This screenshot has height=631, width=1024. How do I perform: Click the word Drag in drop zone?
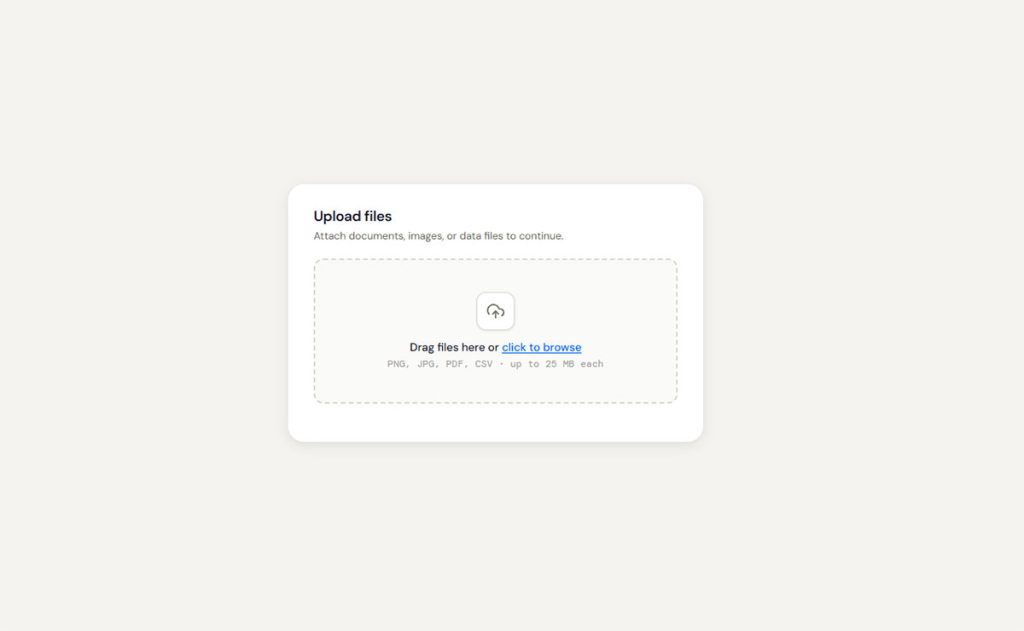coord(422,348)
